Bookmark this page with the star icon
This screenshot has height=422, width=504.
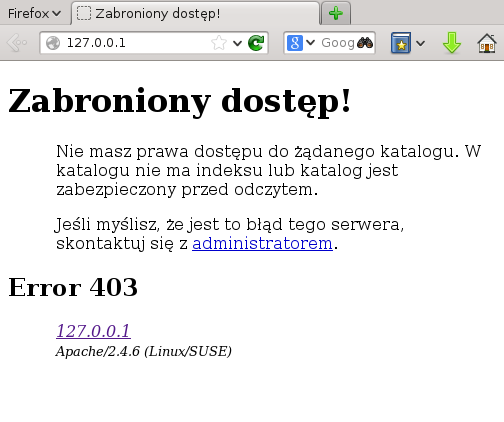pos(219,43)
